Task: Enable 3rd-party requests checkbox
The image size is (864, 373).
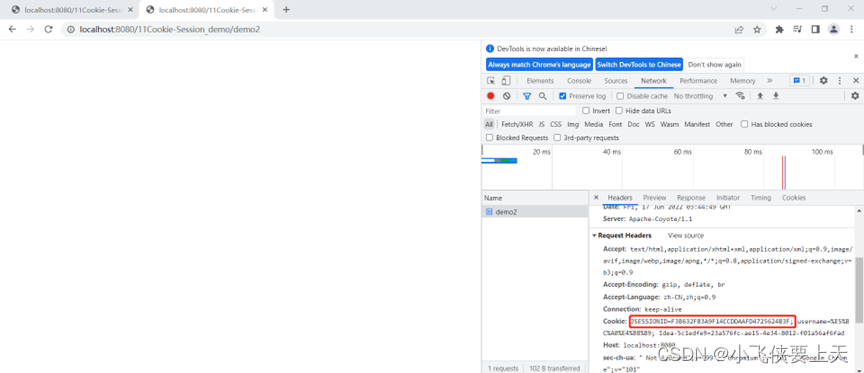Action: pos(557,138)
